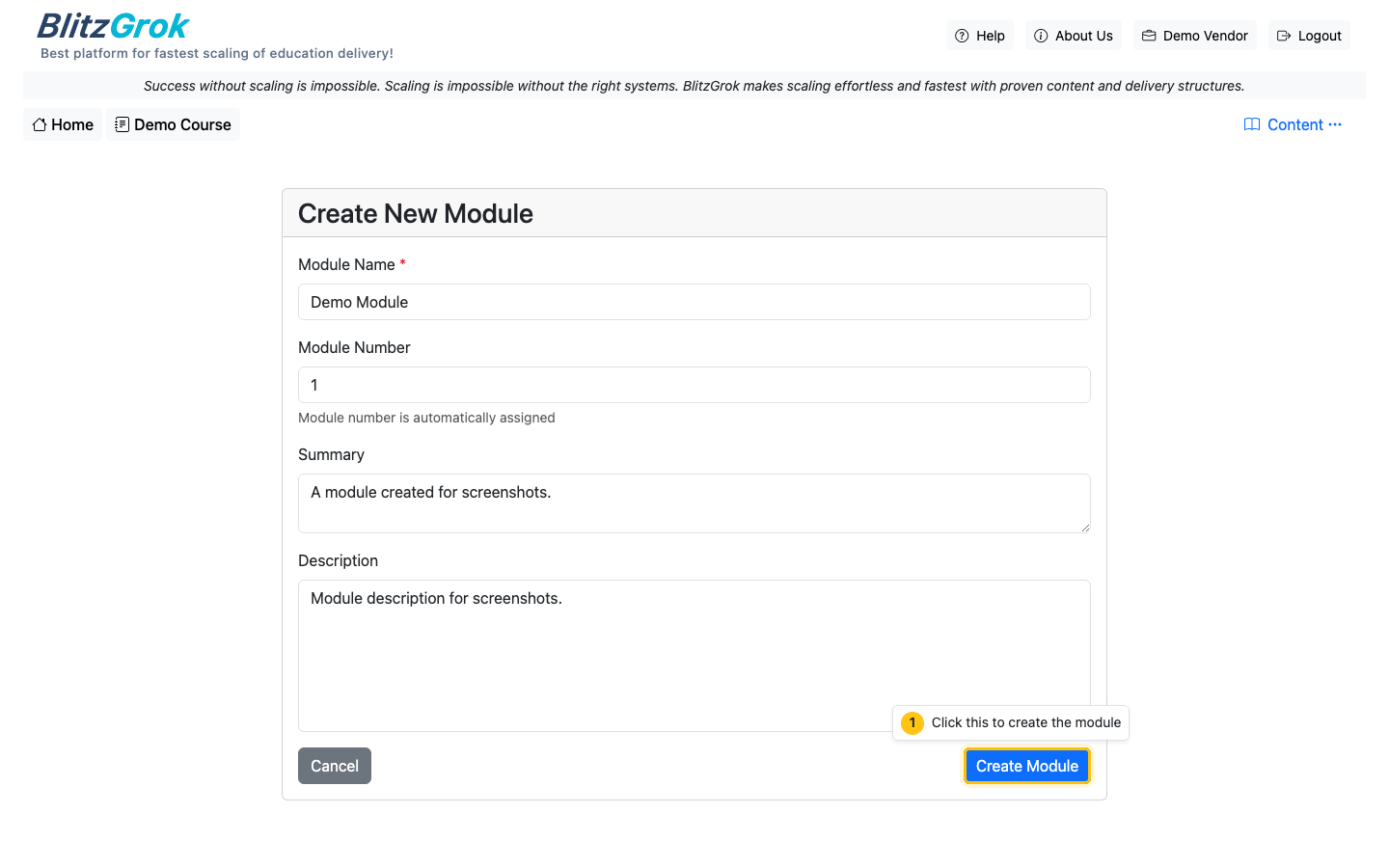Open the Demo Course tab
The image size is (1389, 868).
[173, 124]
